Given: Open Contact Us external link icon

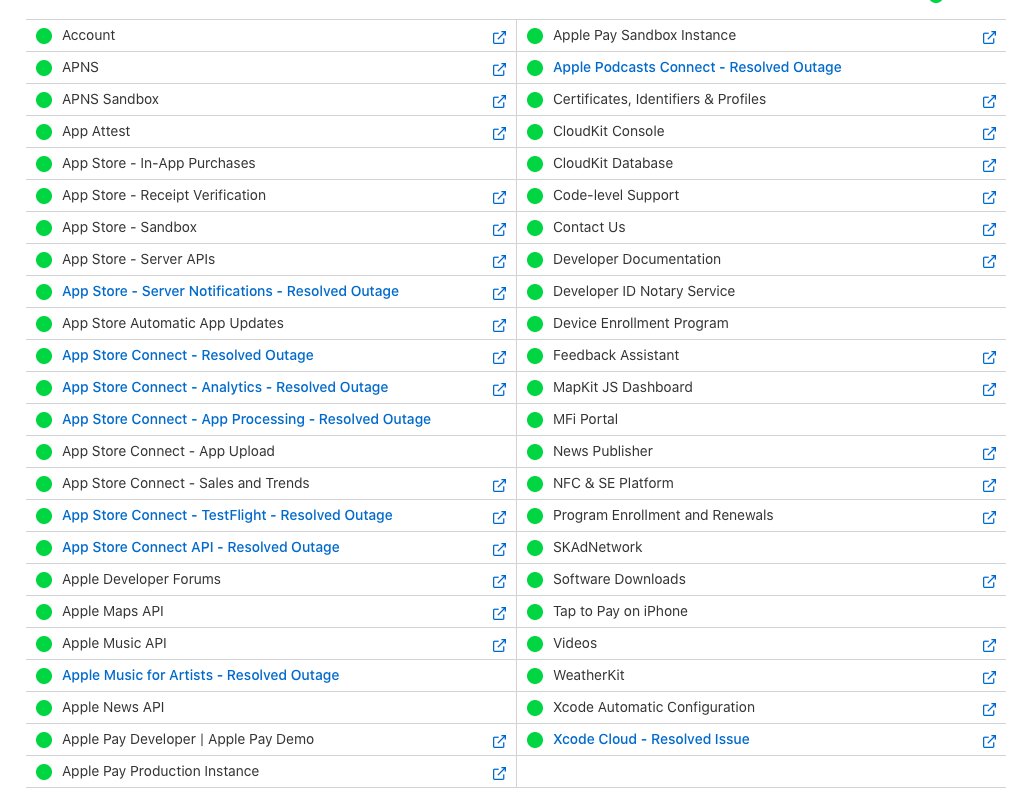Looking at the screenshot, I should (989, 229).
